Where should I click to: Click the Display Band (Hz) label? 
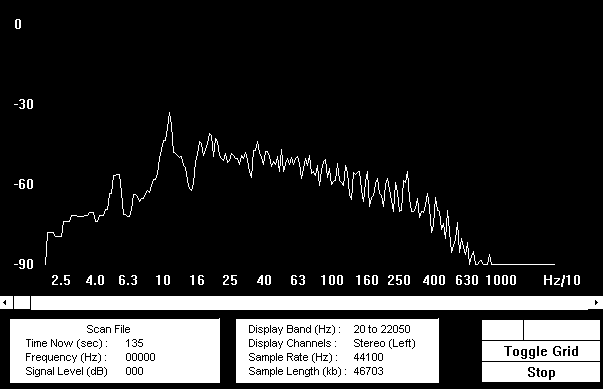(x=294, y=329)
